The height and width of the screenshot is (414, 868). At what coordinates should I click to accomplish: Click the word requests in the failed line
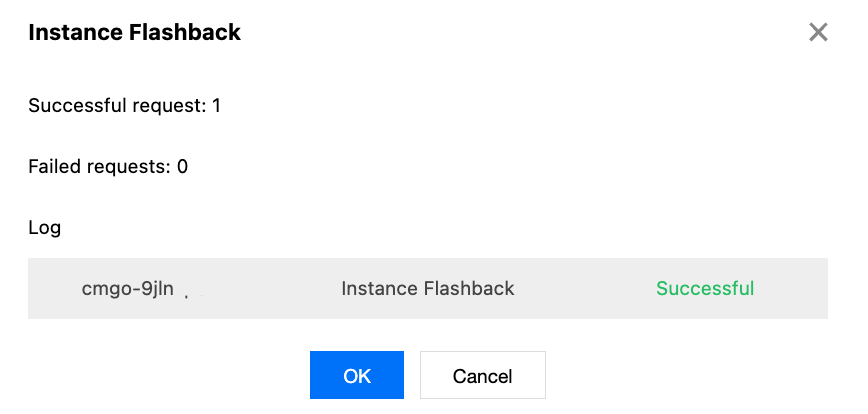(124, 166)
